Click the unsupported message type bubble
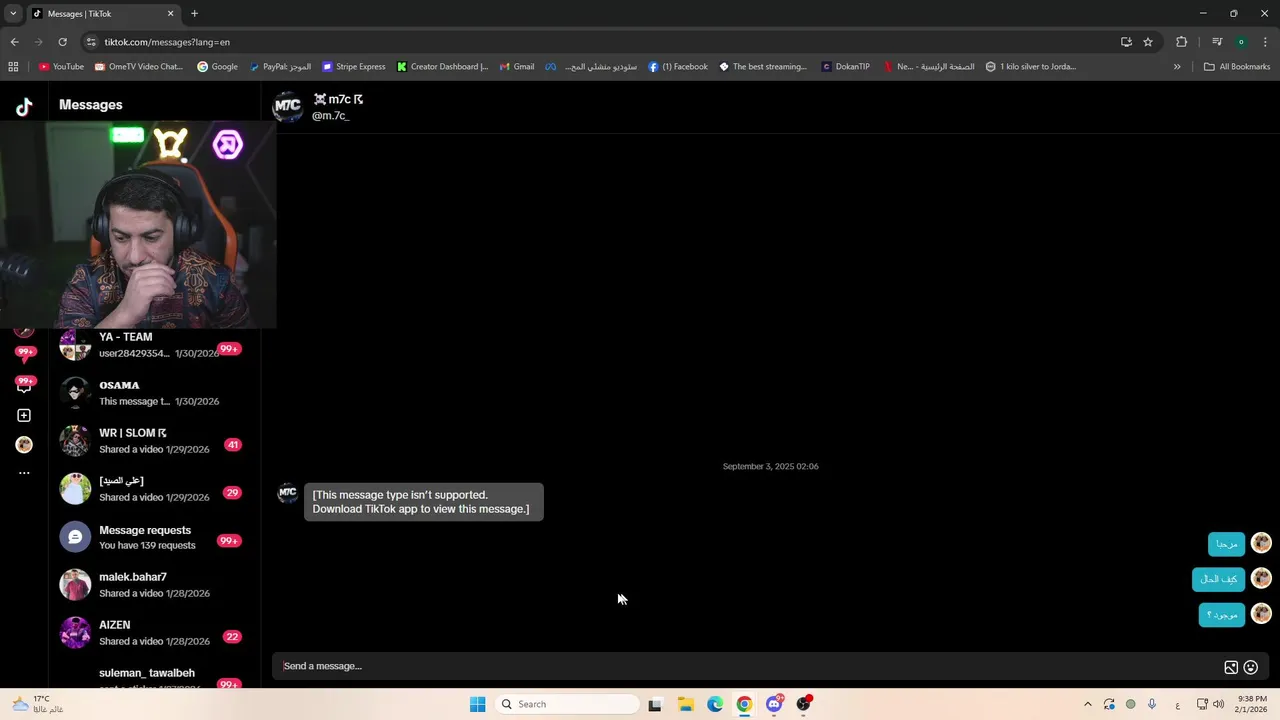Image resolution: width=1280 pixels, height=720 pixels. (x=423, y=502)
